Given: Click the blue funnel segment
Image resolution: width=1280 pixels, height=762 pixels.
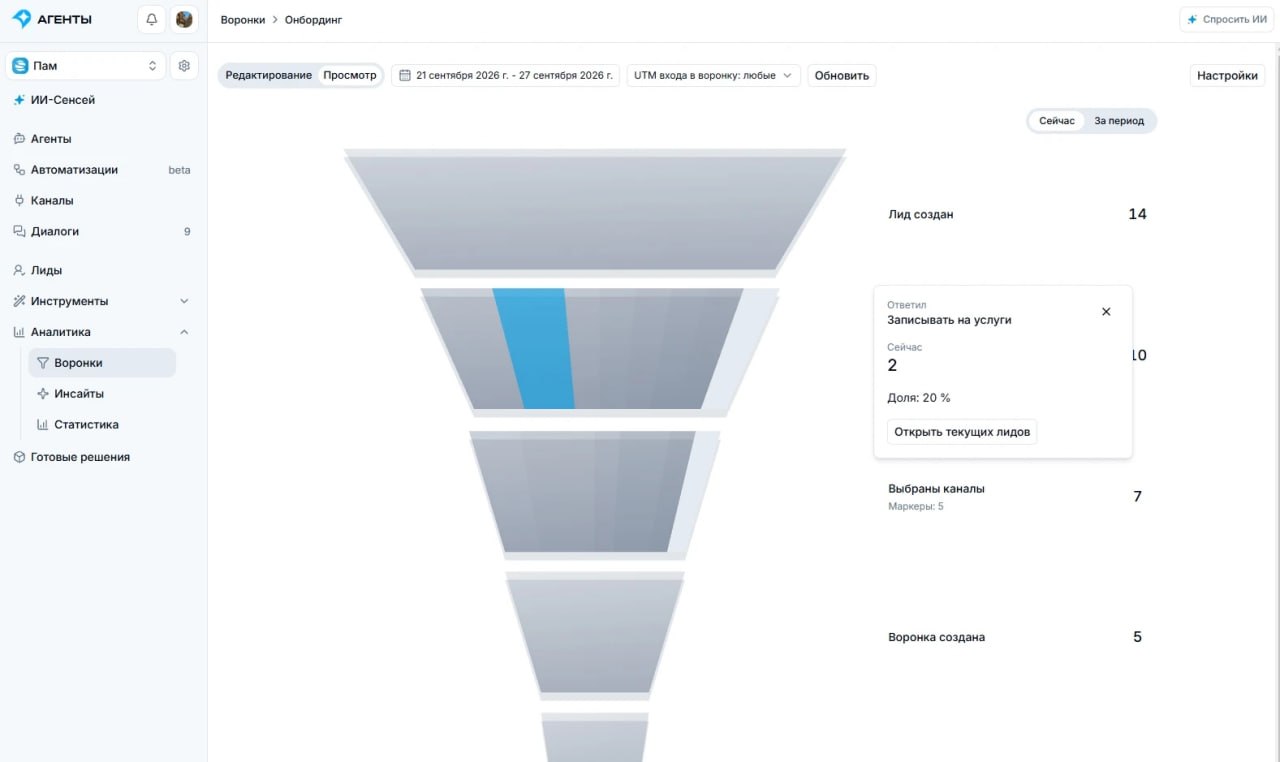Looking at the screenshot, I should tap(534, 348).
